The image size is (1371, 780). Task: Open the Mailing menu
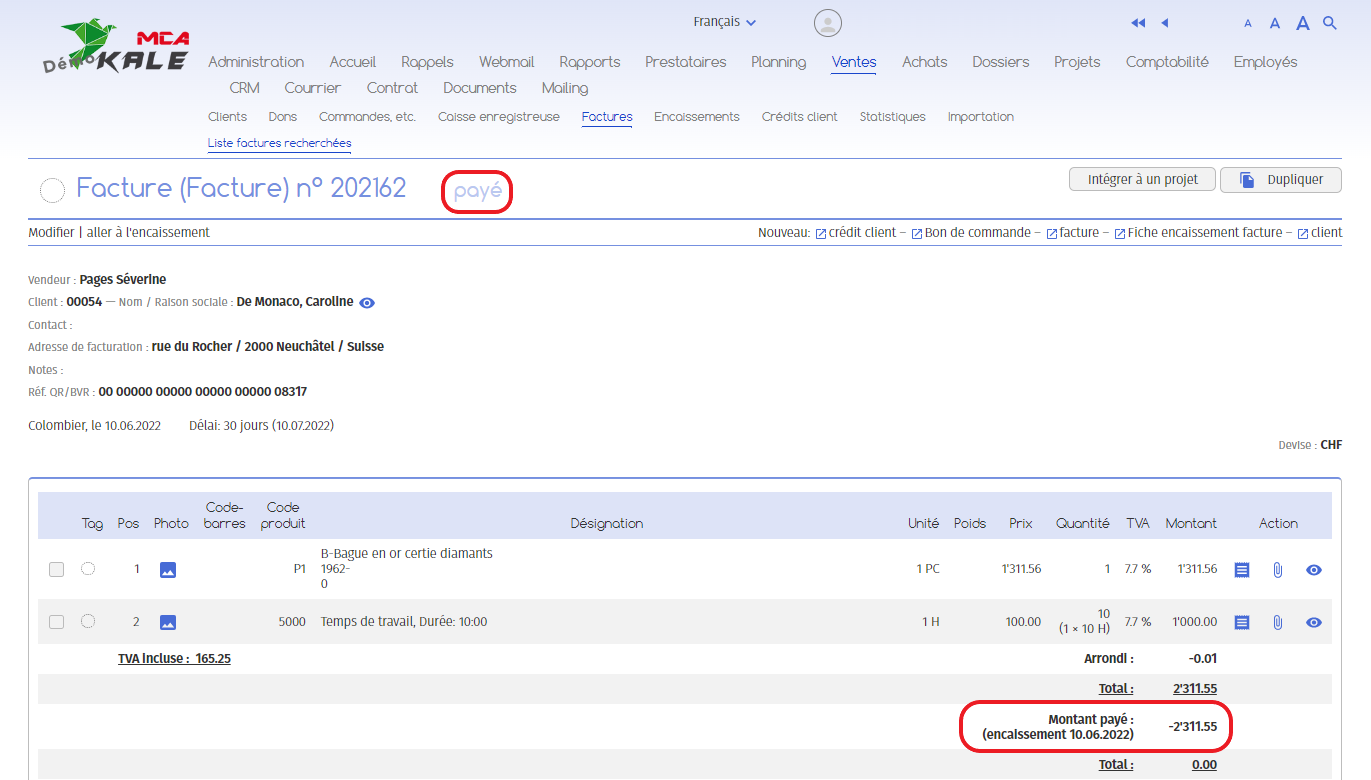[x=565, y=88]
